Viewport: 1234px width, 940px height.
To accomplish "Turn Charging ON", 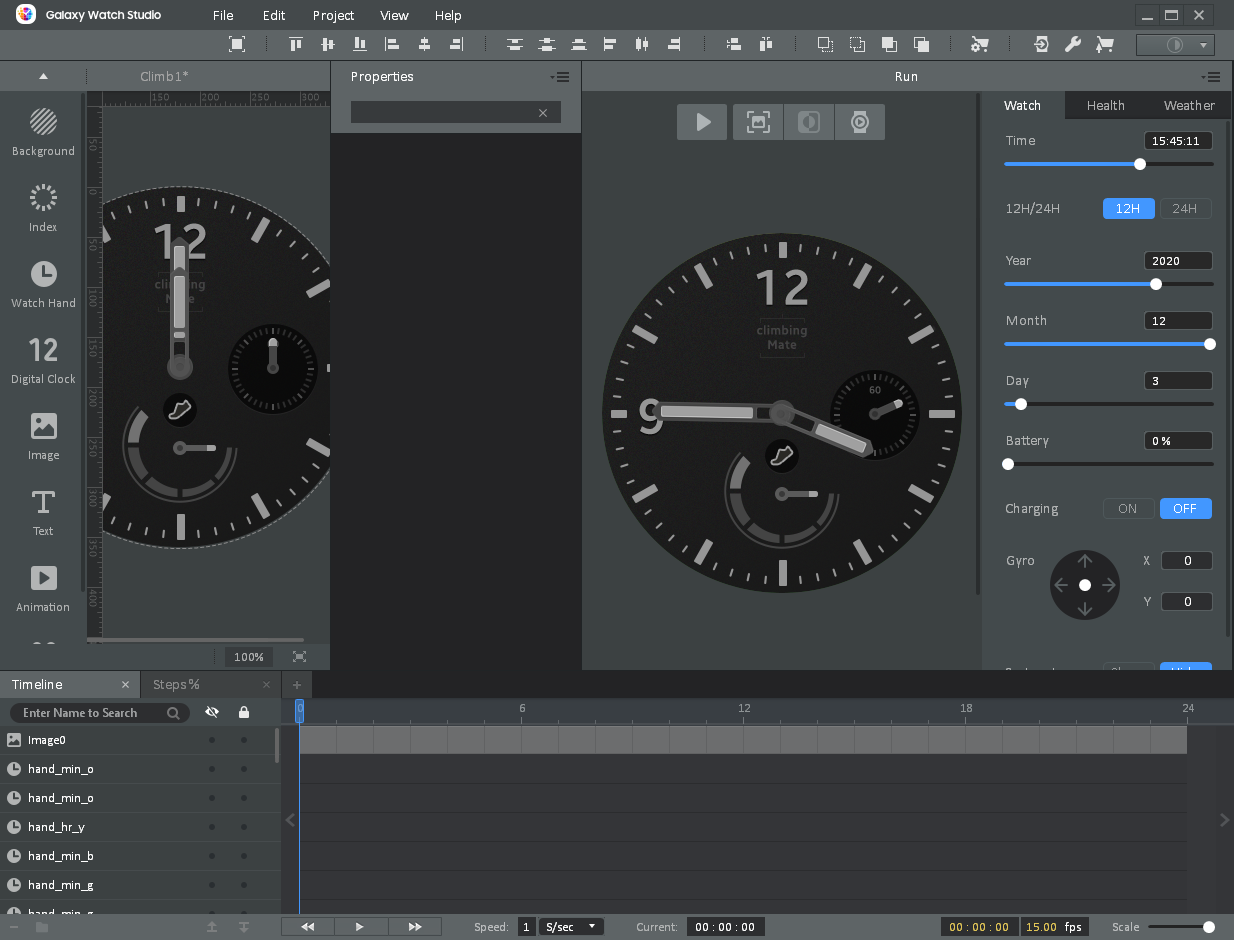I will click(1127, 509).
